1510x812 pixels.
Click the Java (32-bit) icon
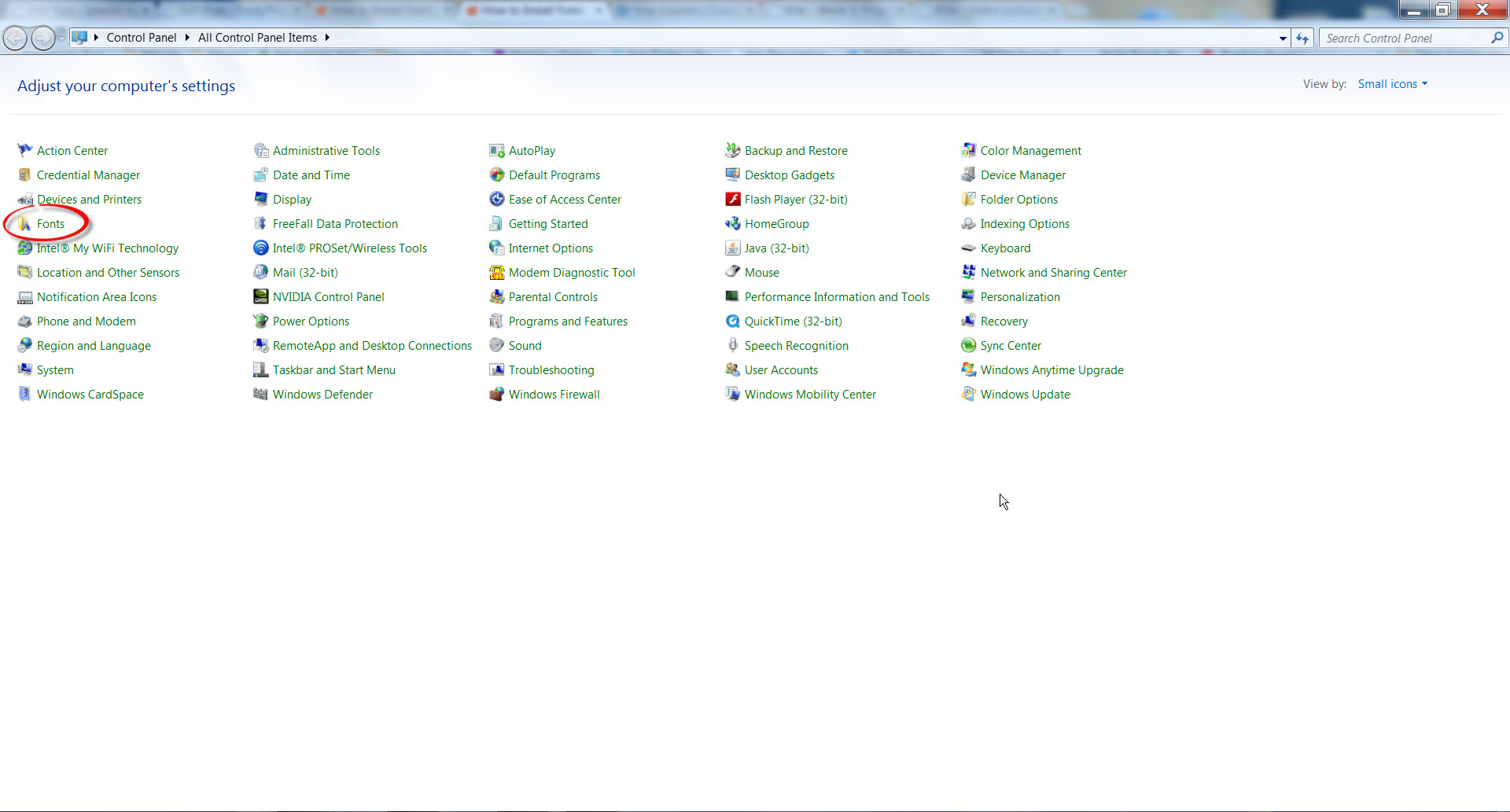(x=732, y=248)
